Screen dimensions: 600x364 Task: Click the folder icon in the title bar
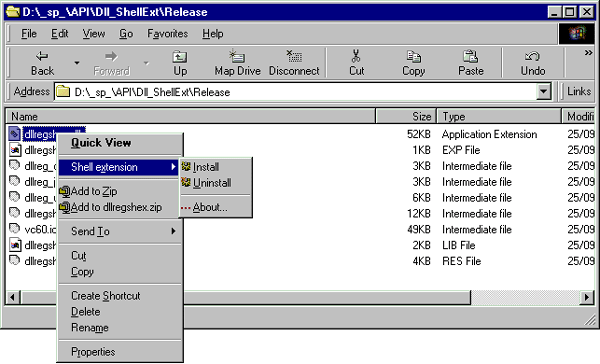[12, 12]
